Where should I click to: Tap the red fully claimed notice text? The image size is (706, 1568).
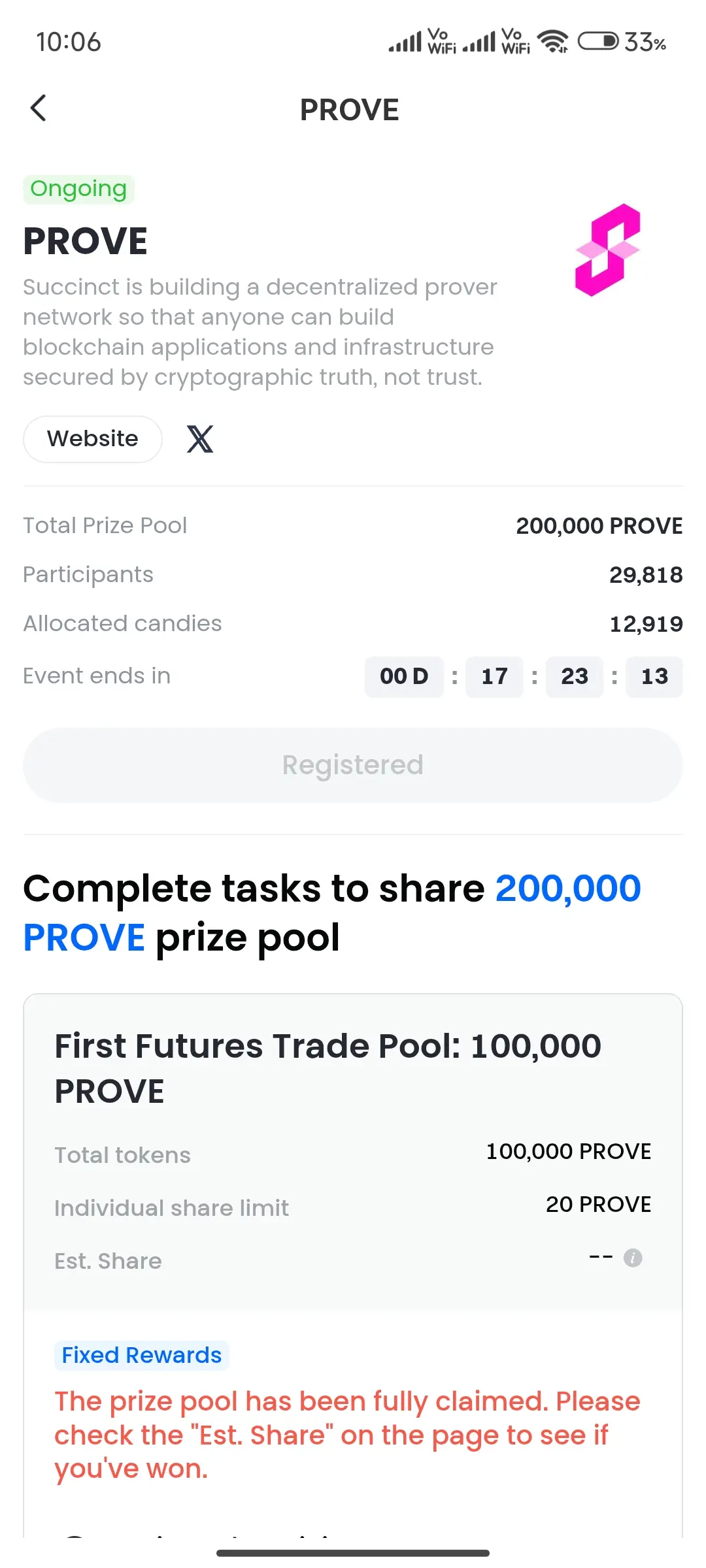point(347,1435)
